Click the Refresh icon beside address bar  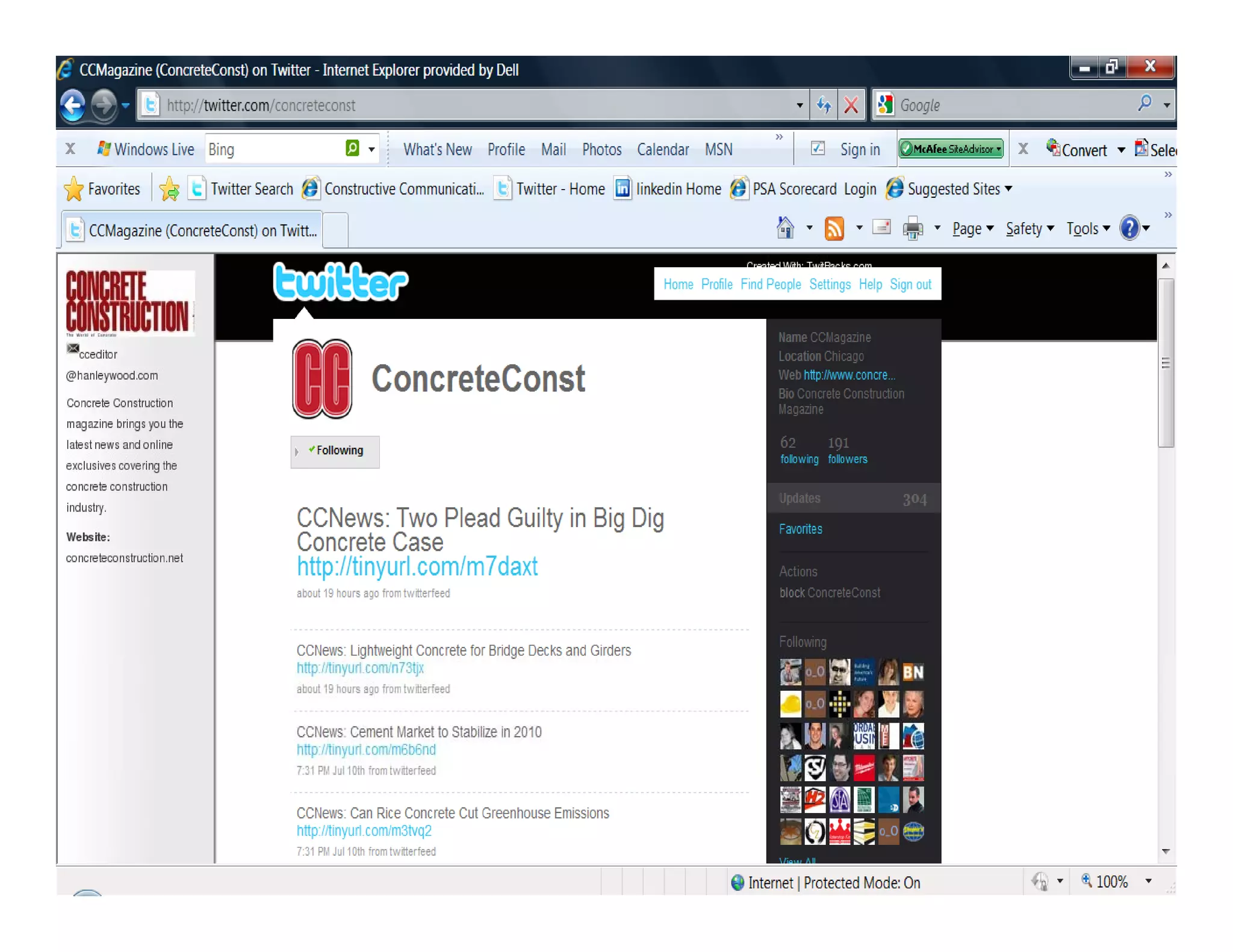pos(824,105)
